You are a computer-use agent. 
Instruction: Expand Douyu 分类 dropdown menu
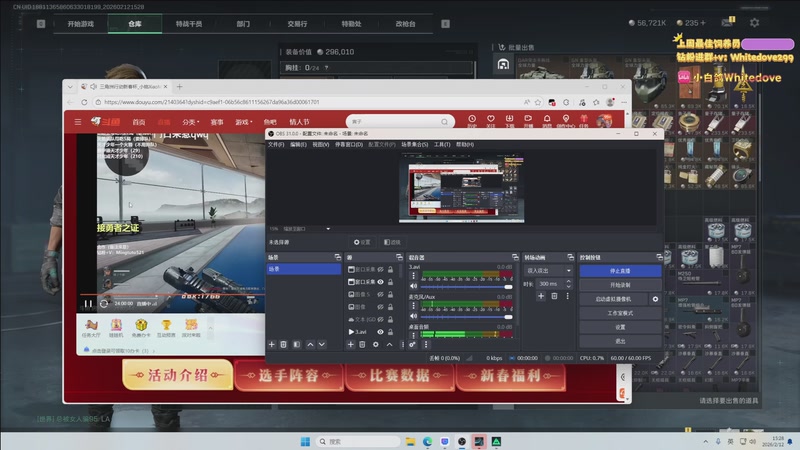pyautogui.click(x=191, y=122)
